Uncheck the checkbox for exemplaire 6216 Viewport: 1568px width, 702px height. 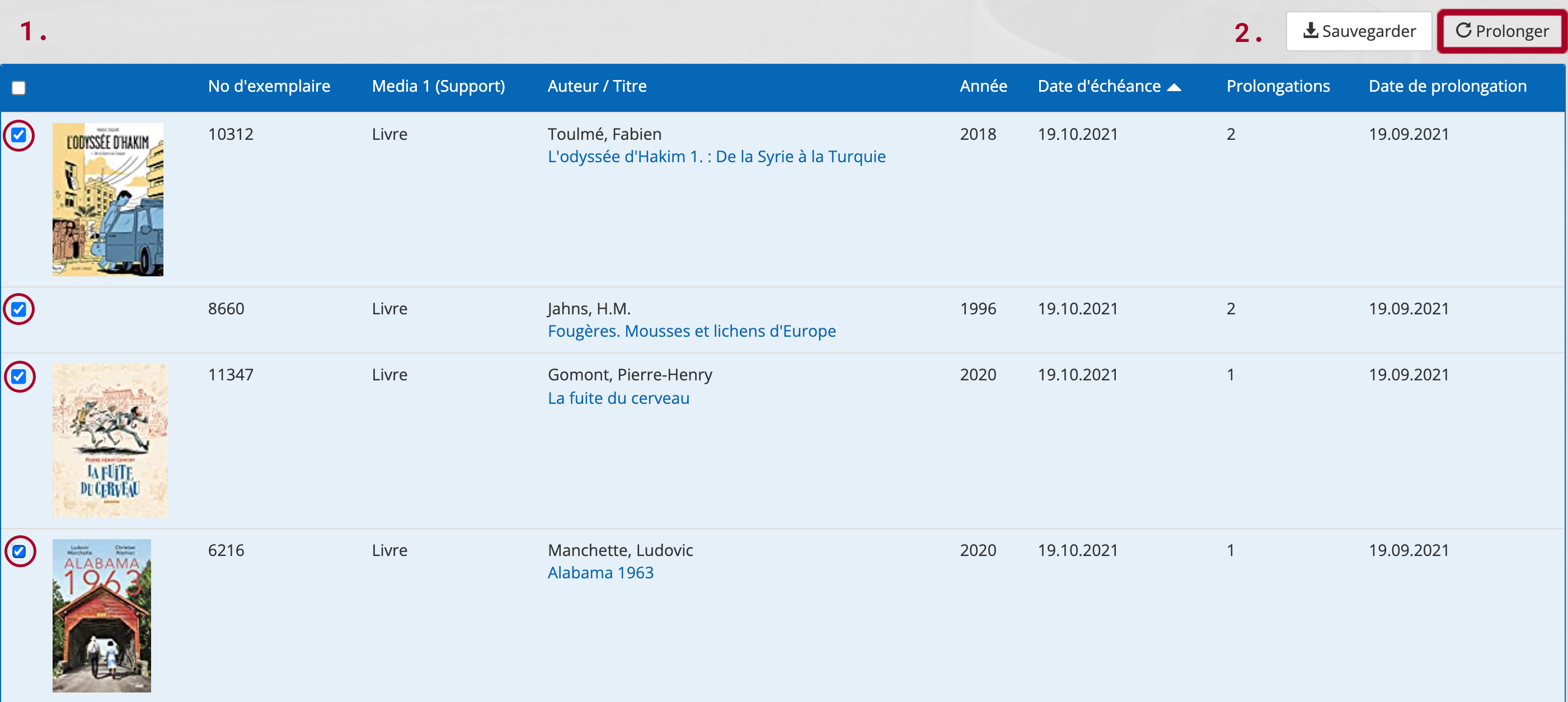pos(19,551)
